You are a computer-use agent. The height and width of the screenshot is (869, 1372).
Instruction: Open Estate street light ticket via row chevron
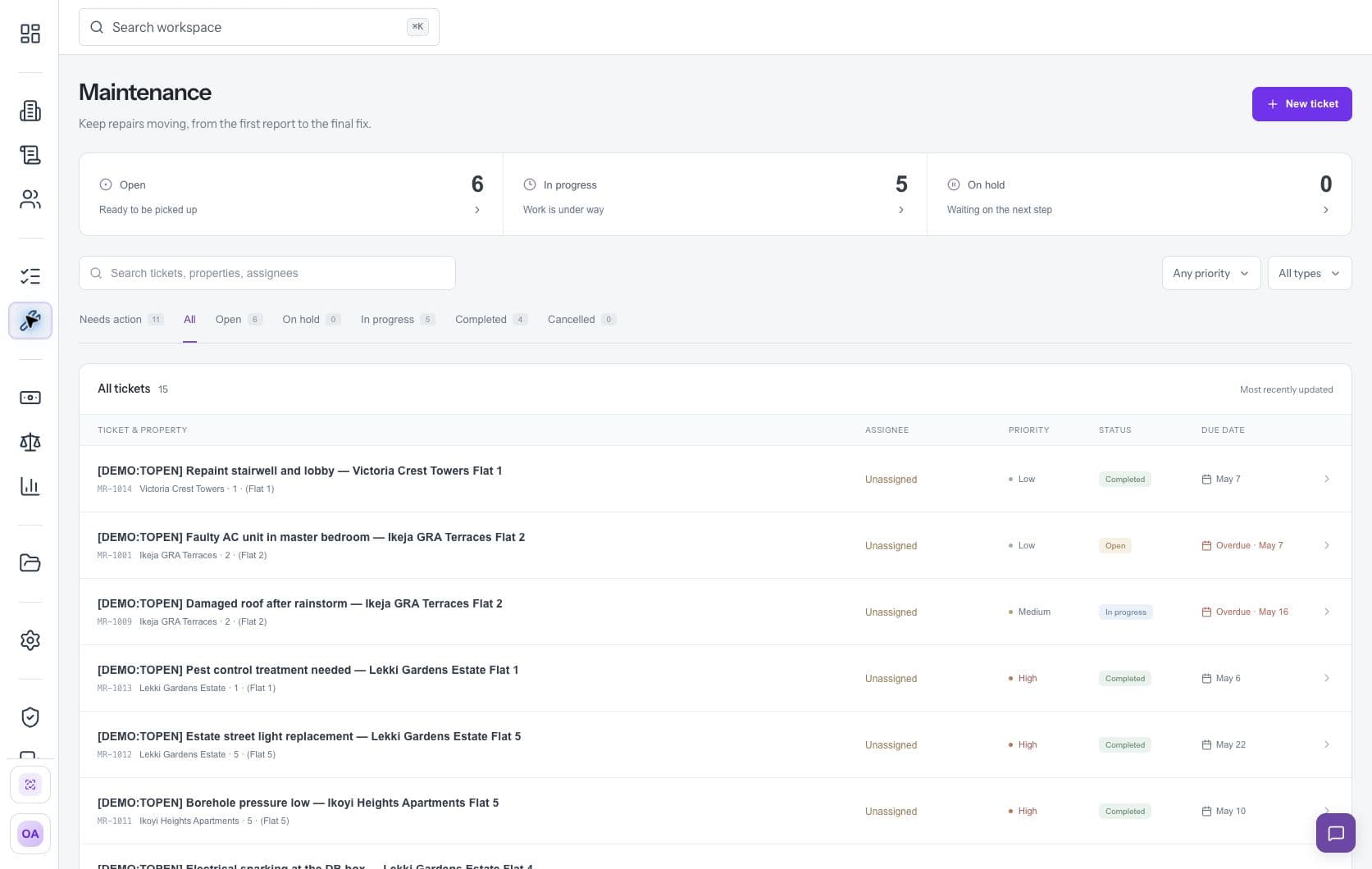(1326, 744)
